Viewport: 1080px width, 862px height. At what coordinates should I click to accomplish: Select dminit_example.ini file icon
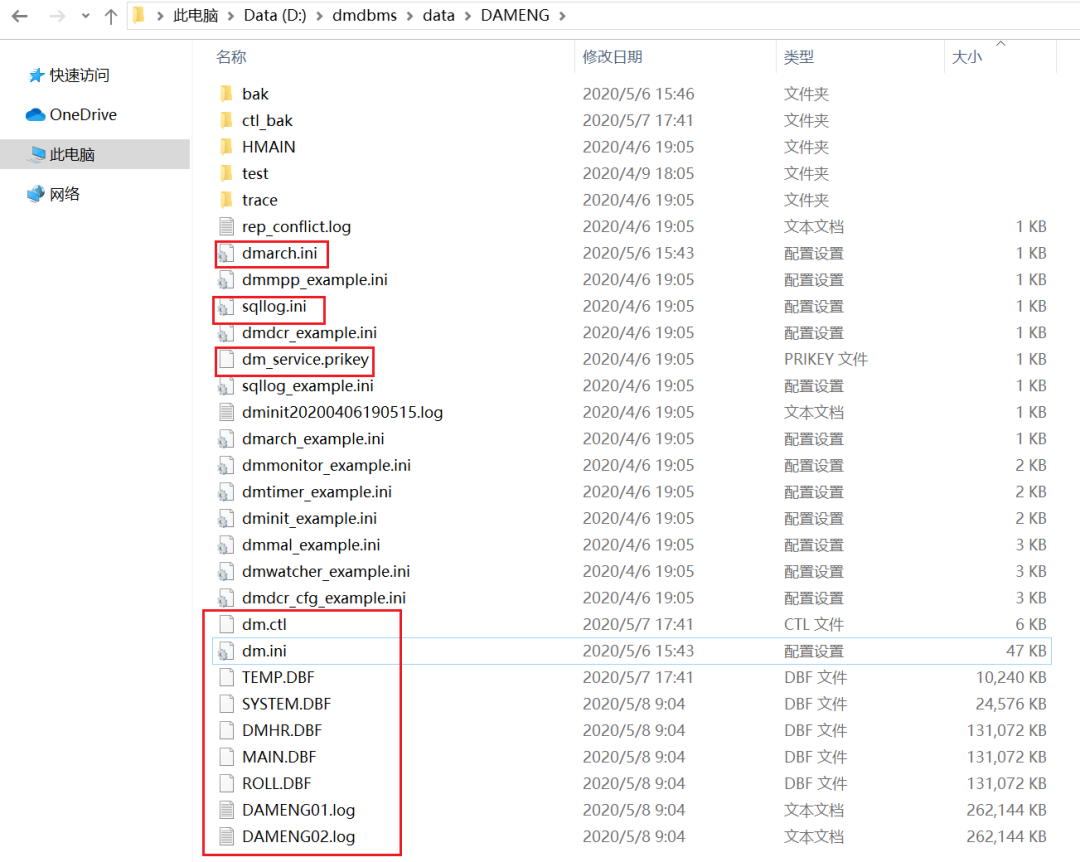pos(226,518)
